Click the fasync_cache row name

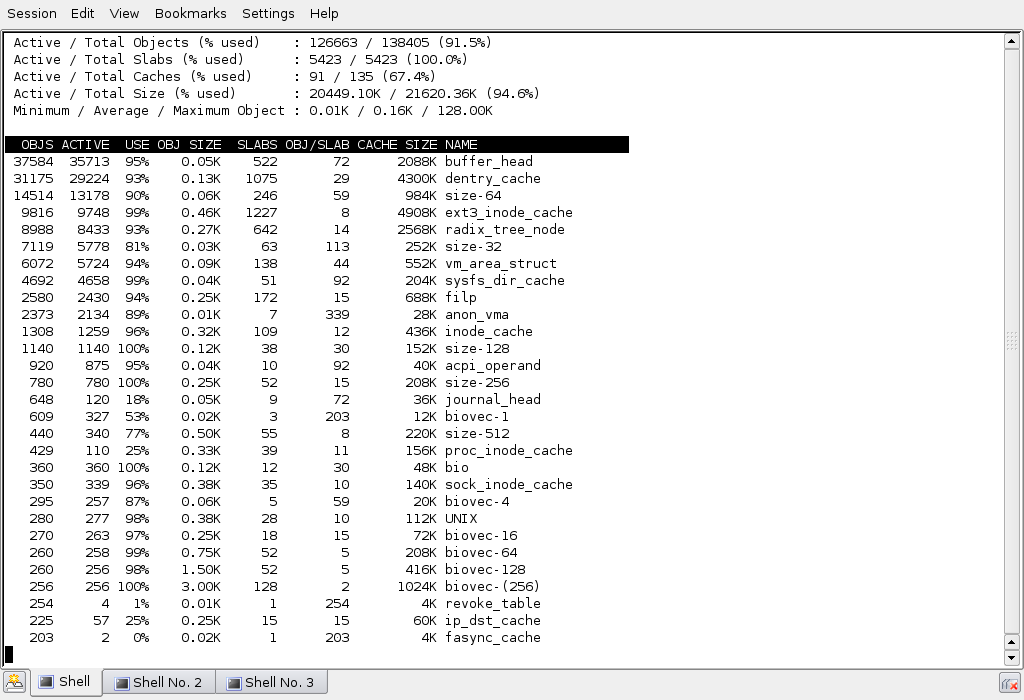[492, 637]
